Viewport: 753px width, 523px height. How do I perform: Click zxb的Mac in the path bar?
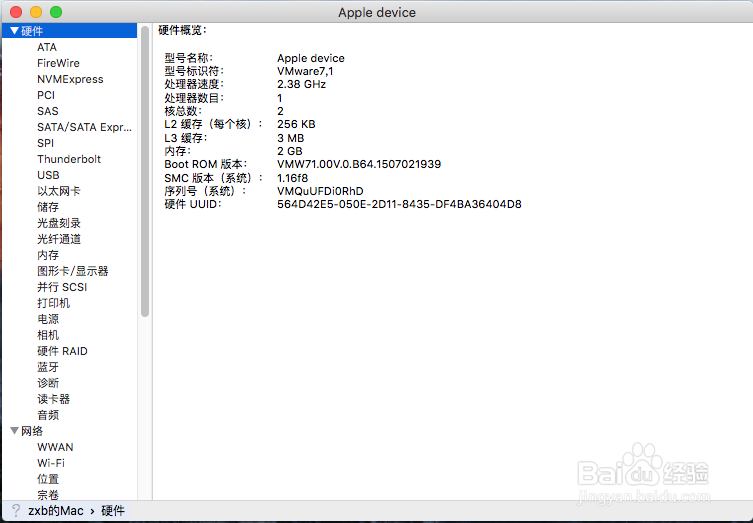[56, 511]
